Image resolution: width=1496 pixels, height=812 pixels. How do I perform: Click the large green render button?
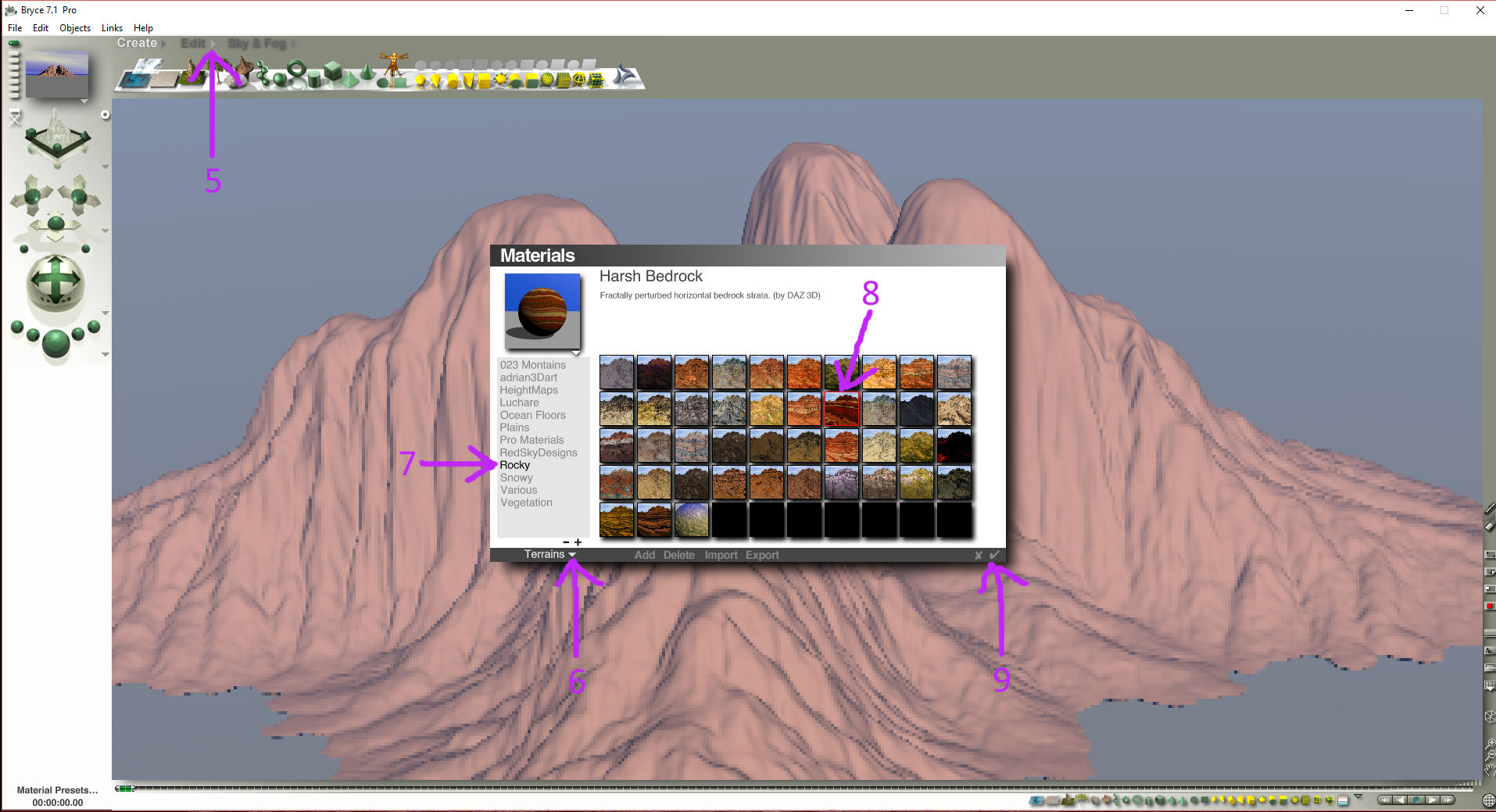(55, 343)
